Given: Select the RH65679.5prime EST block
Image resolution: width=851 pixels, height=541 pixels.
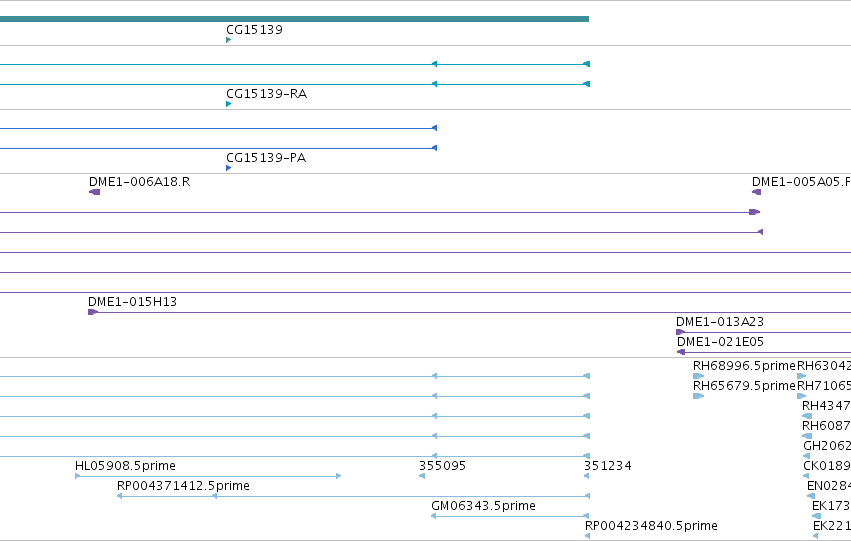Looking at the screenshot, I should (x=698, y=396).
